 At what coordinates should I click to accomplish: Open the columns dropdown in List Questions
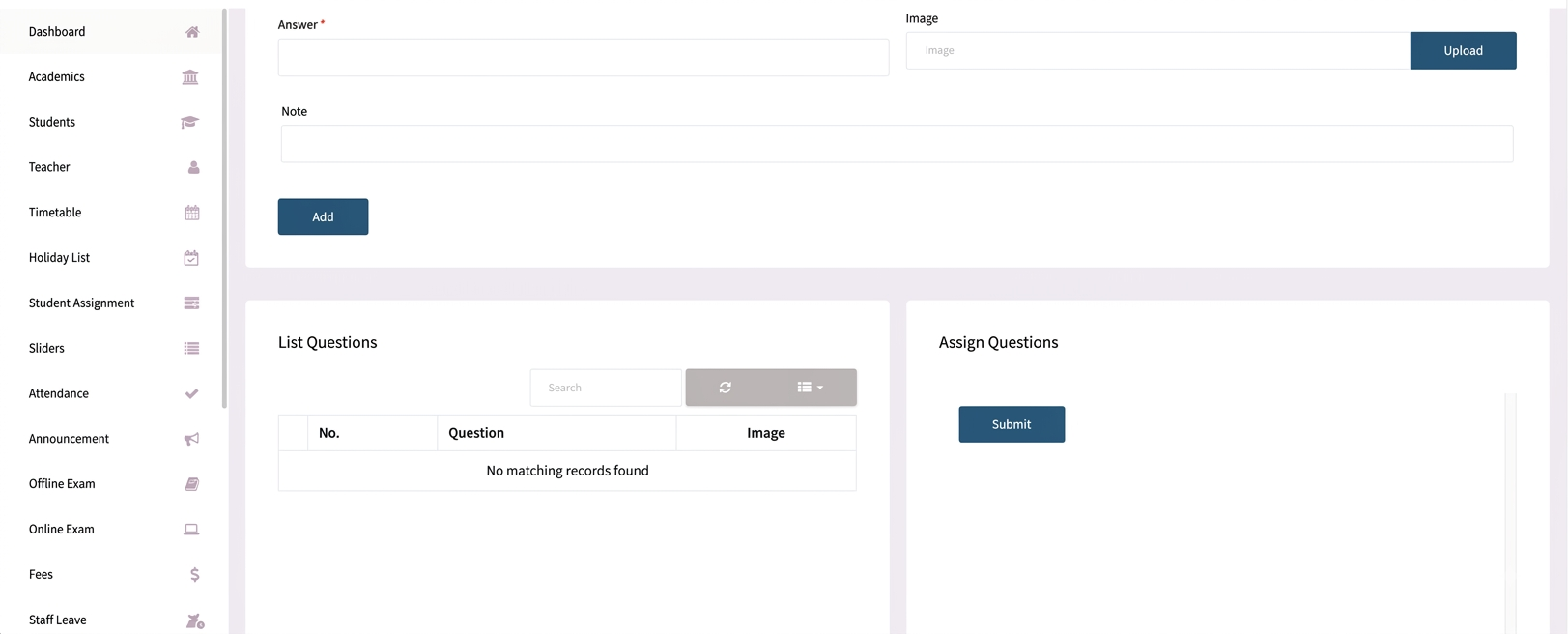811,388
